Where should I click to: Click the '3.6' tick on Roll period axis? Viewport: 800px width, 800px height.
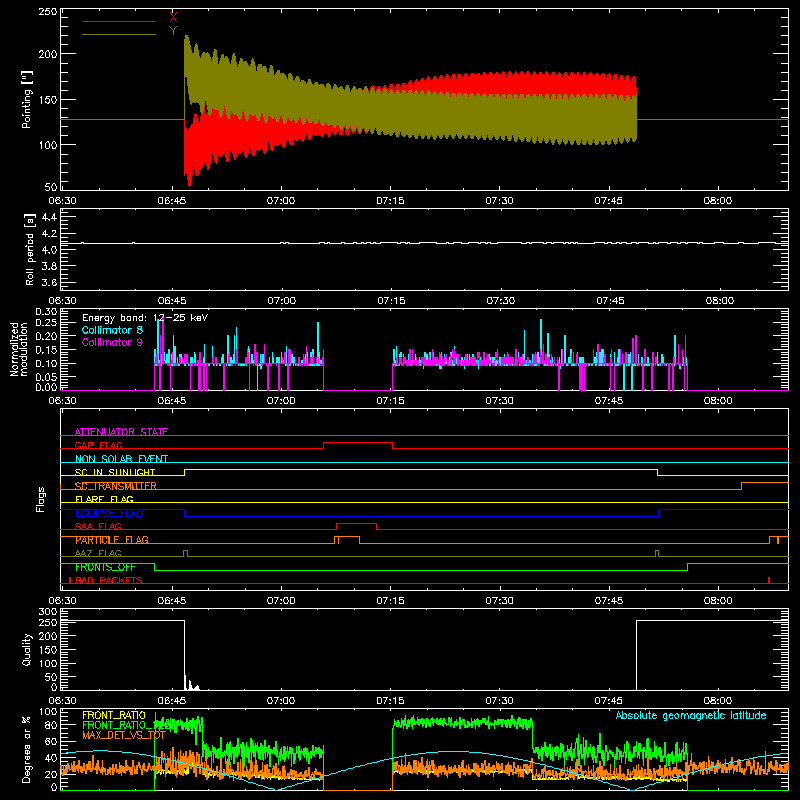(49, 282)
